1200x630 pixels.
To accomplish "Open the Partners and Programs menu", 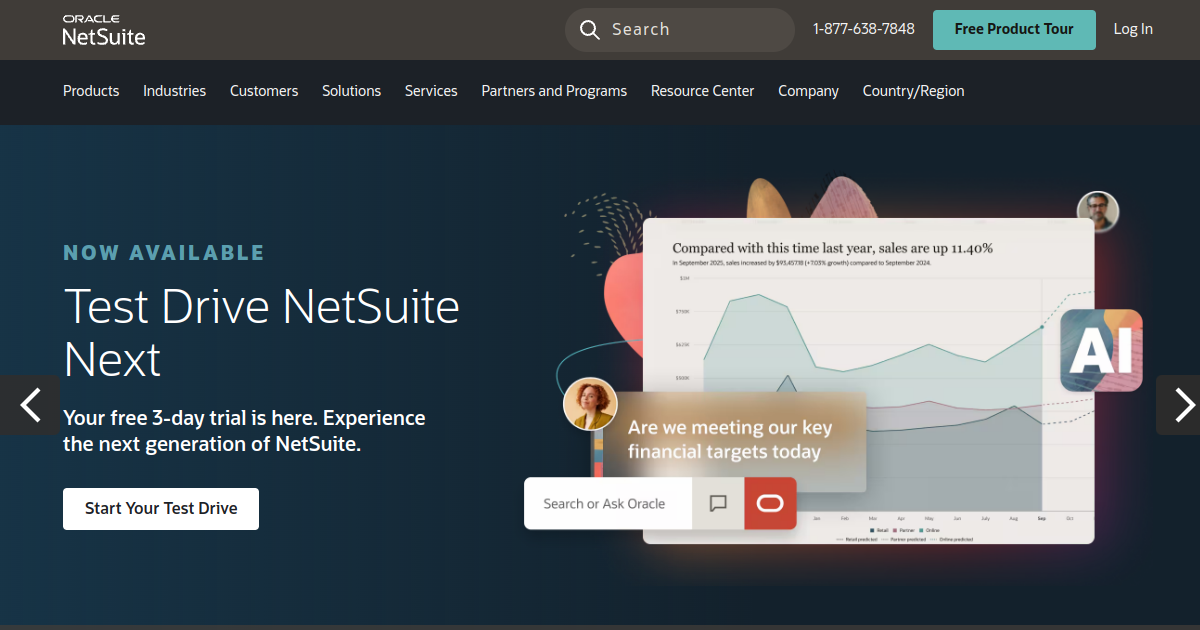I will click(x=554, y=91).
